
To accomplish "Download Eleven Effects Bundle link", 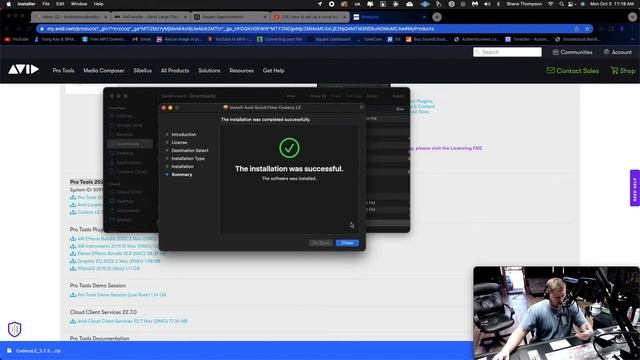I will (121, 253).
